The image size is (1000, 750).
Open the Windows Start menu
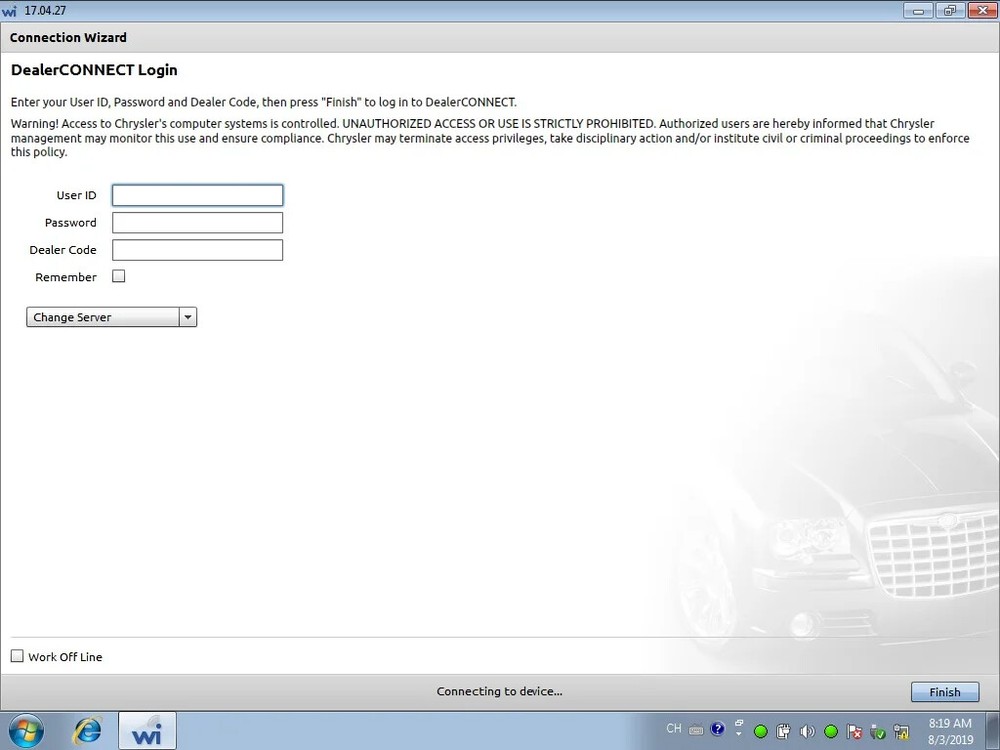click(x=26, y=731)
